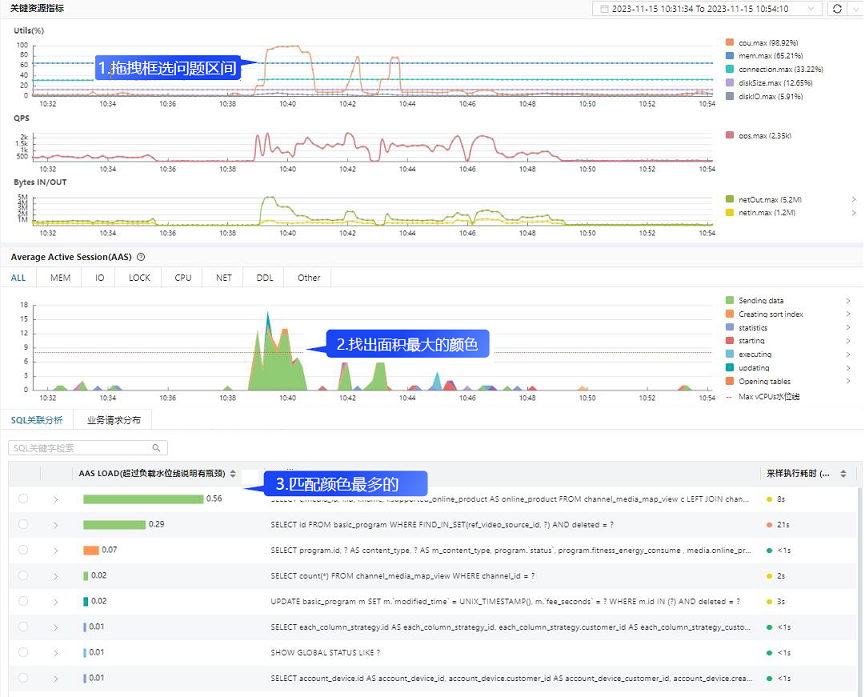Click the Creating sort index color swatch
Viewport: 865px width, 697px height.
point(729,314)
